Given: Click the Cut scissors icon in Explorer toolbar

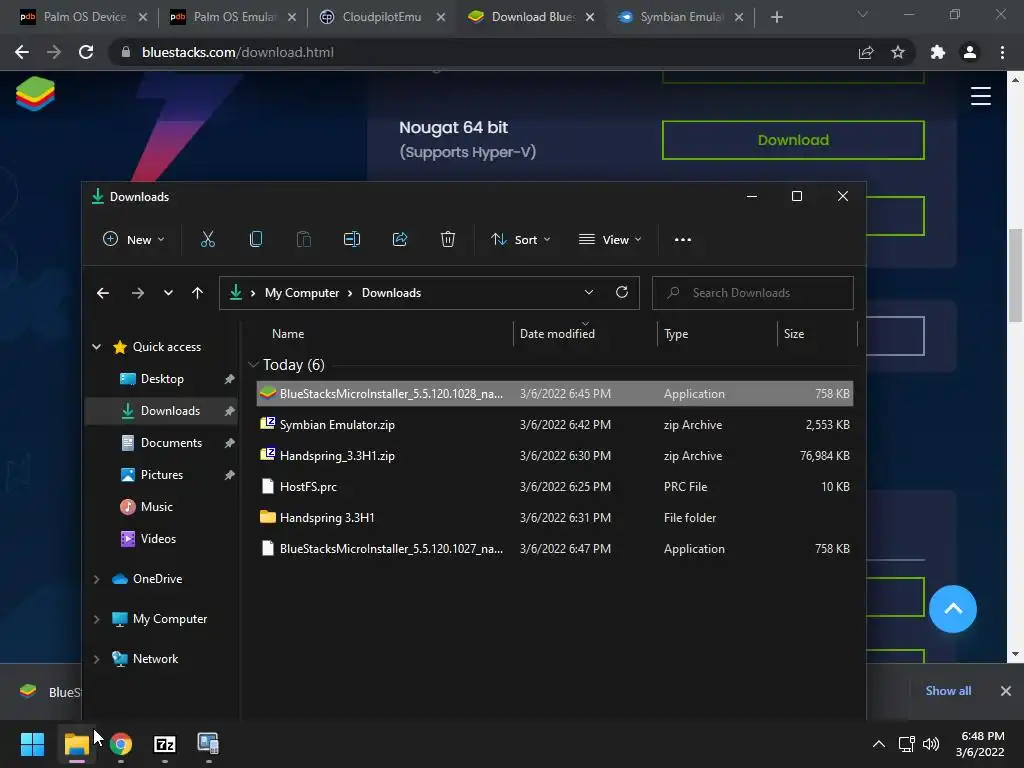Looking at the screenshot, I should 208,240.
